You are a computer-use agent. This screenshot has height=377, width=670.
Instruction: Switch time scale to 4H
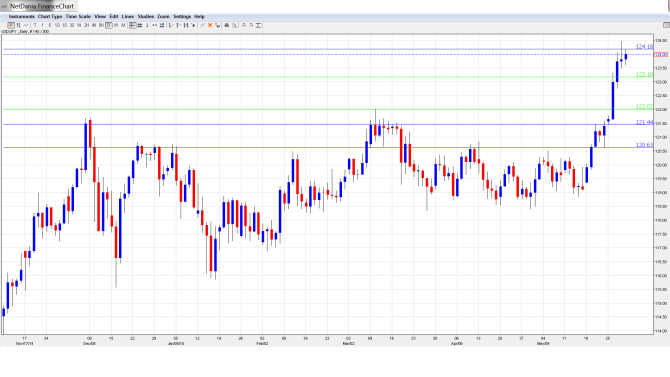tap(94, 25)
